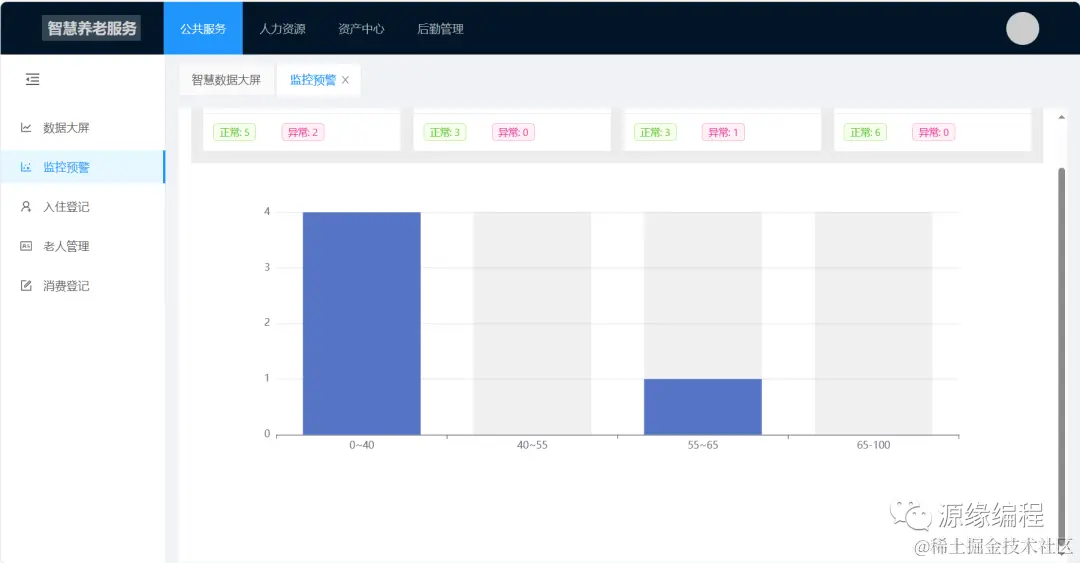
Task: Open the 人力资源 top menu
Action: pyautogui.click(x=282, y=28)
